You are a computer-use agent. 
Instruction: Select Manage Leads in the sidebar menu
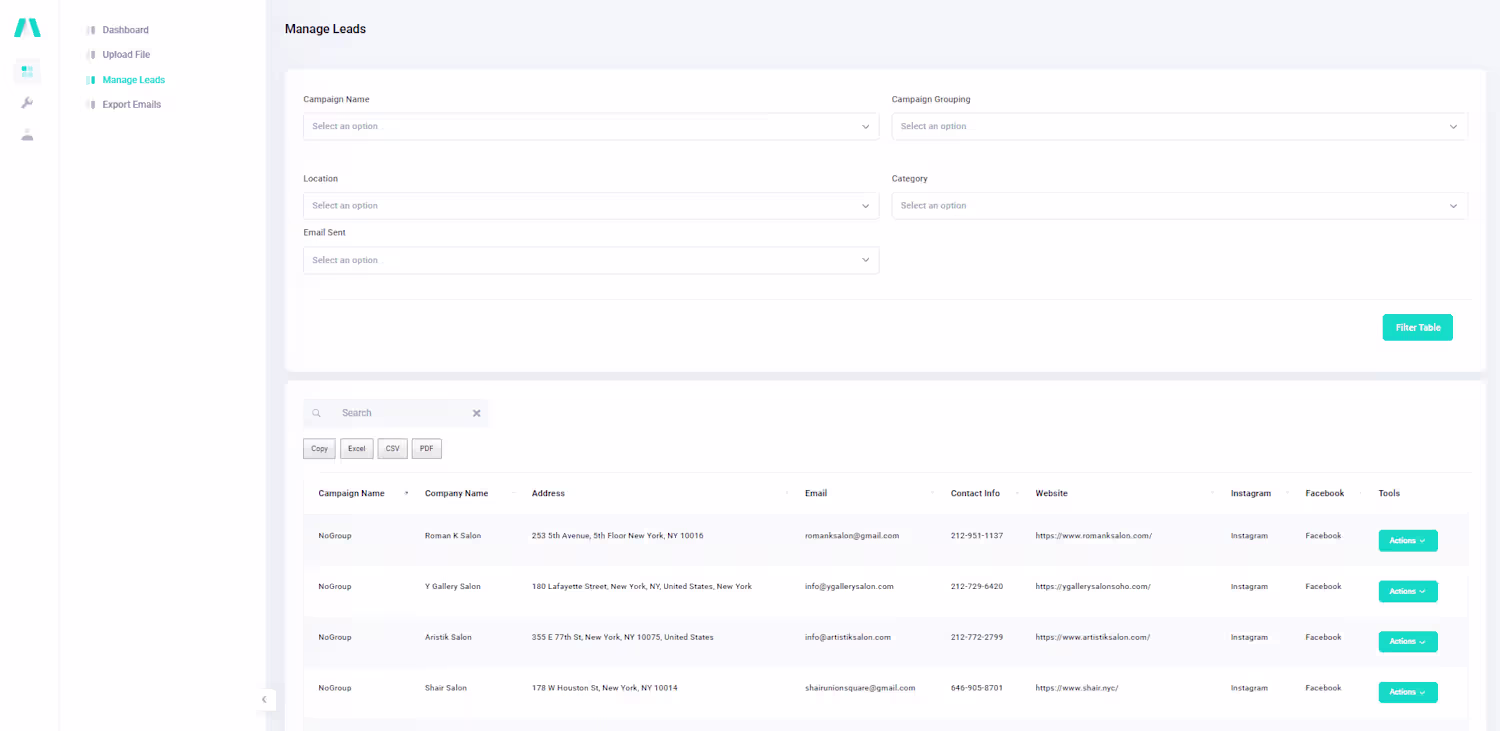pyautogui.click(x=134, y=80)
